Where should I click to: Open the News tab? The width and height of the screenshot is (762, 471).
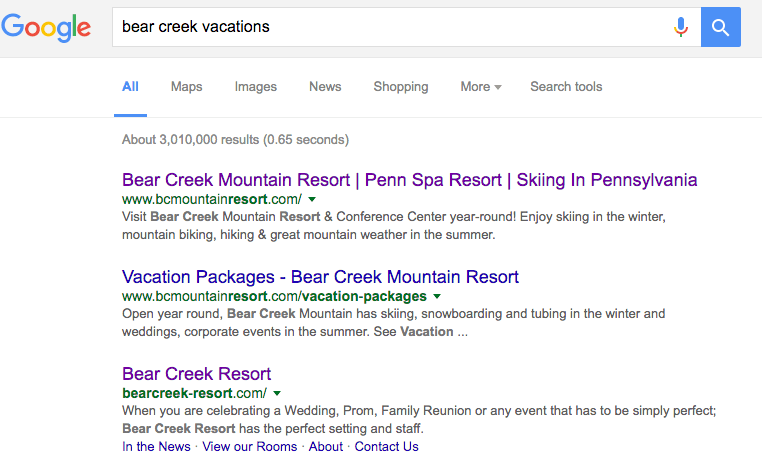pos(325,87)
